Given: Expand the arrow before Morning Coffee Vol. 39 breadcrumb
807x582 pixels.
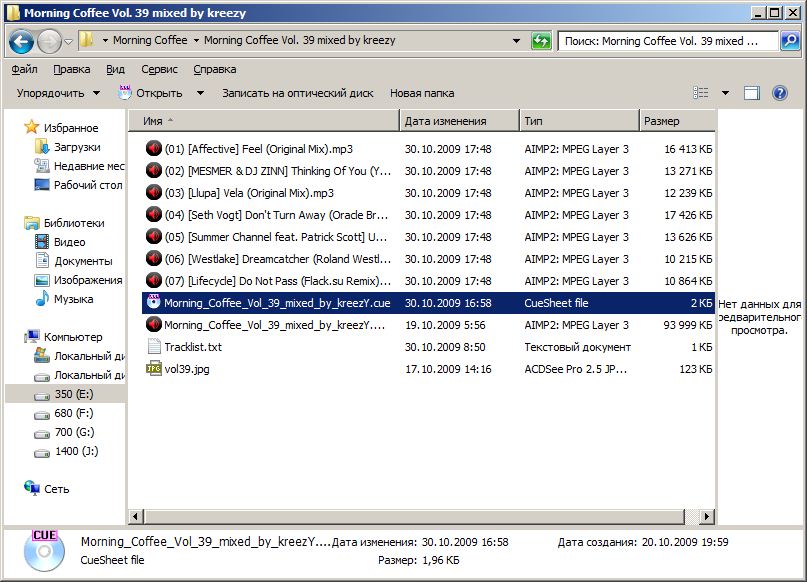Looking at the screenshot, I should point(196,40).
